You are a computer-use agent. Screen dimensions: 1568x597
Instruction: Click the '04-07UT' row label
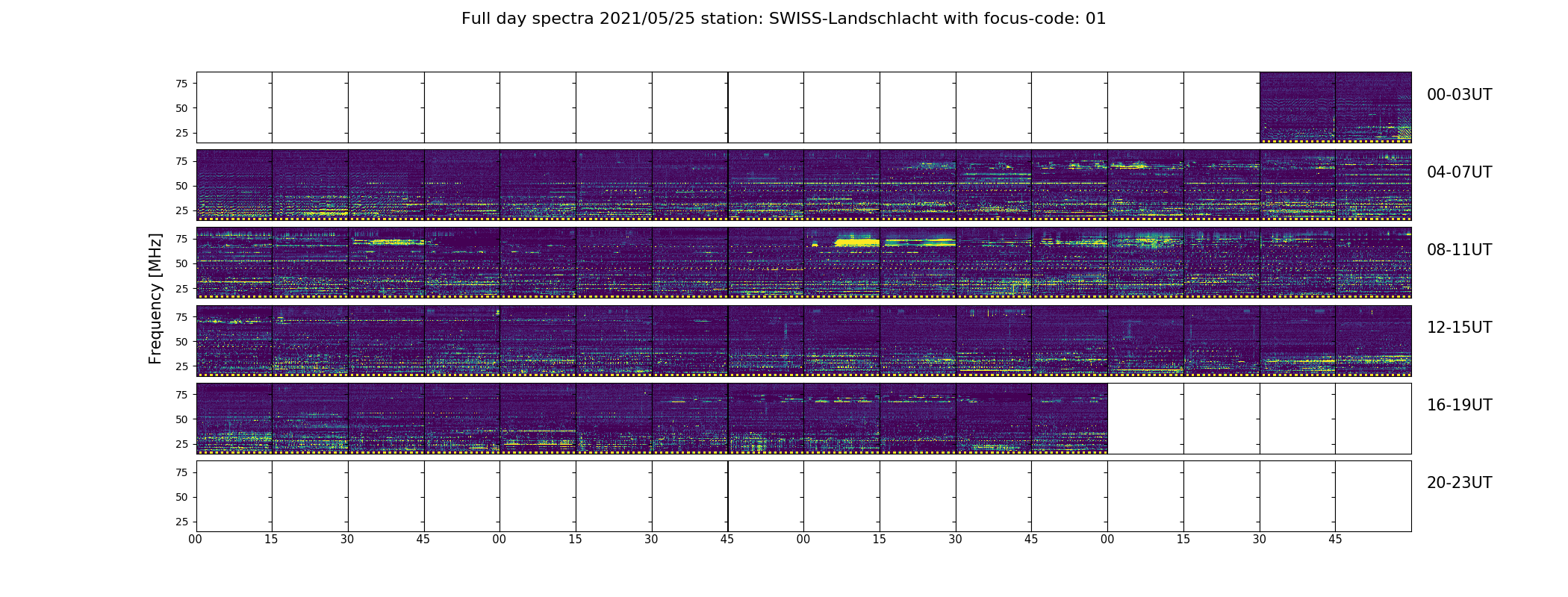pos(1459,172)
